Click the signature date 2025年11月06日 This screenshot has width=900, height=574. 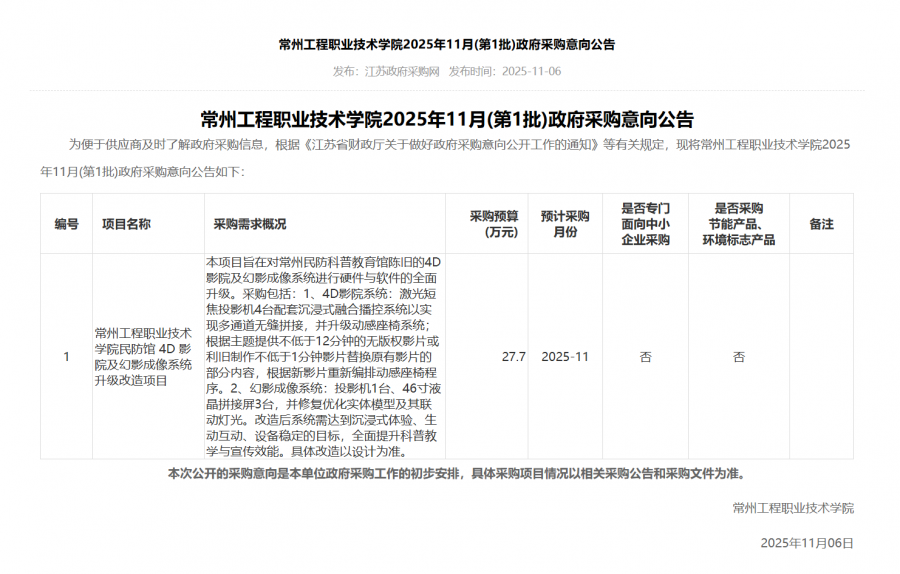[807, 543]
